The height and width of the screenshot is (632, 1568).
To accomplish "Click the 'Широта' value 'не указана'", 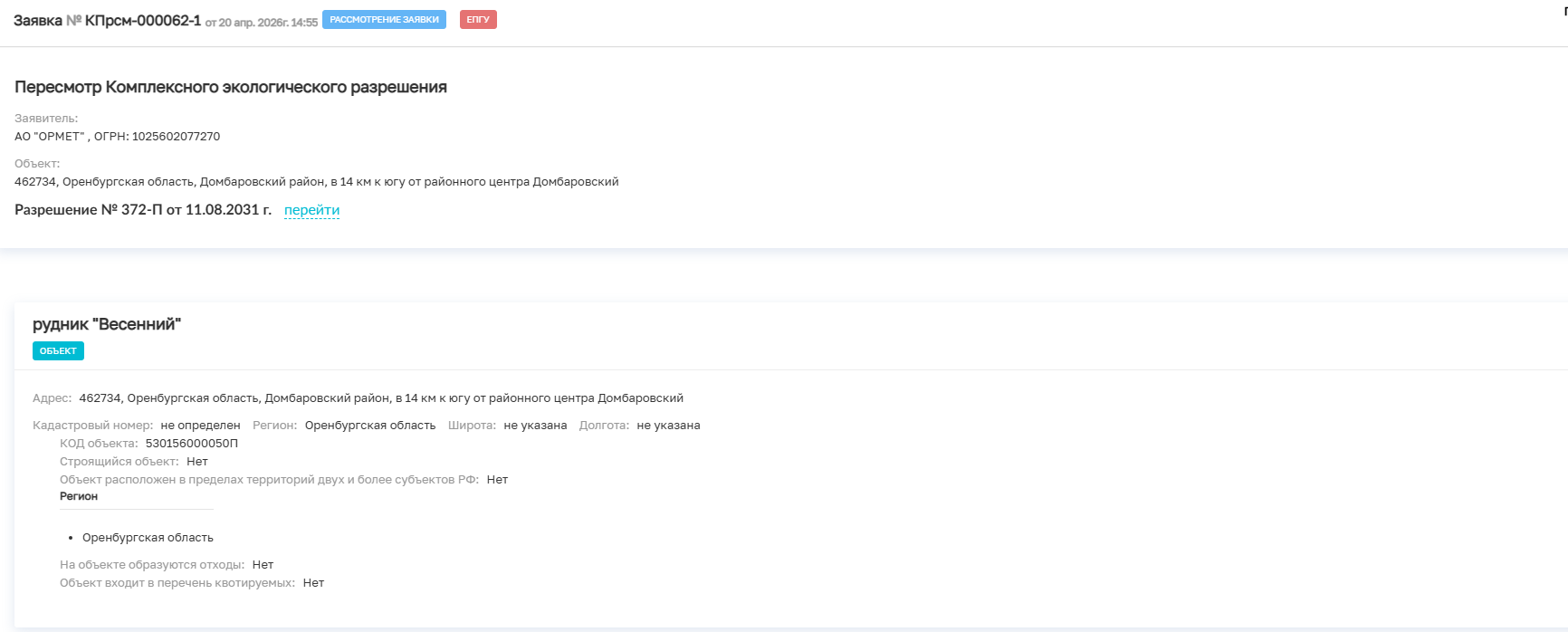I will (x=535, y=426).
